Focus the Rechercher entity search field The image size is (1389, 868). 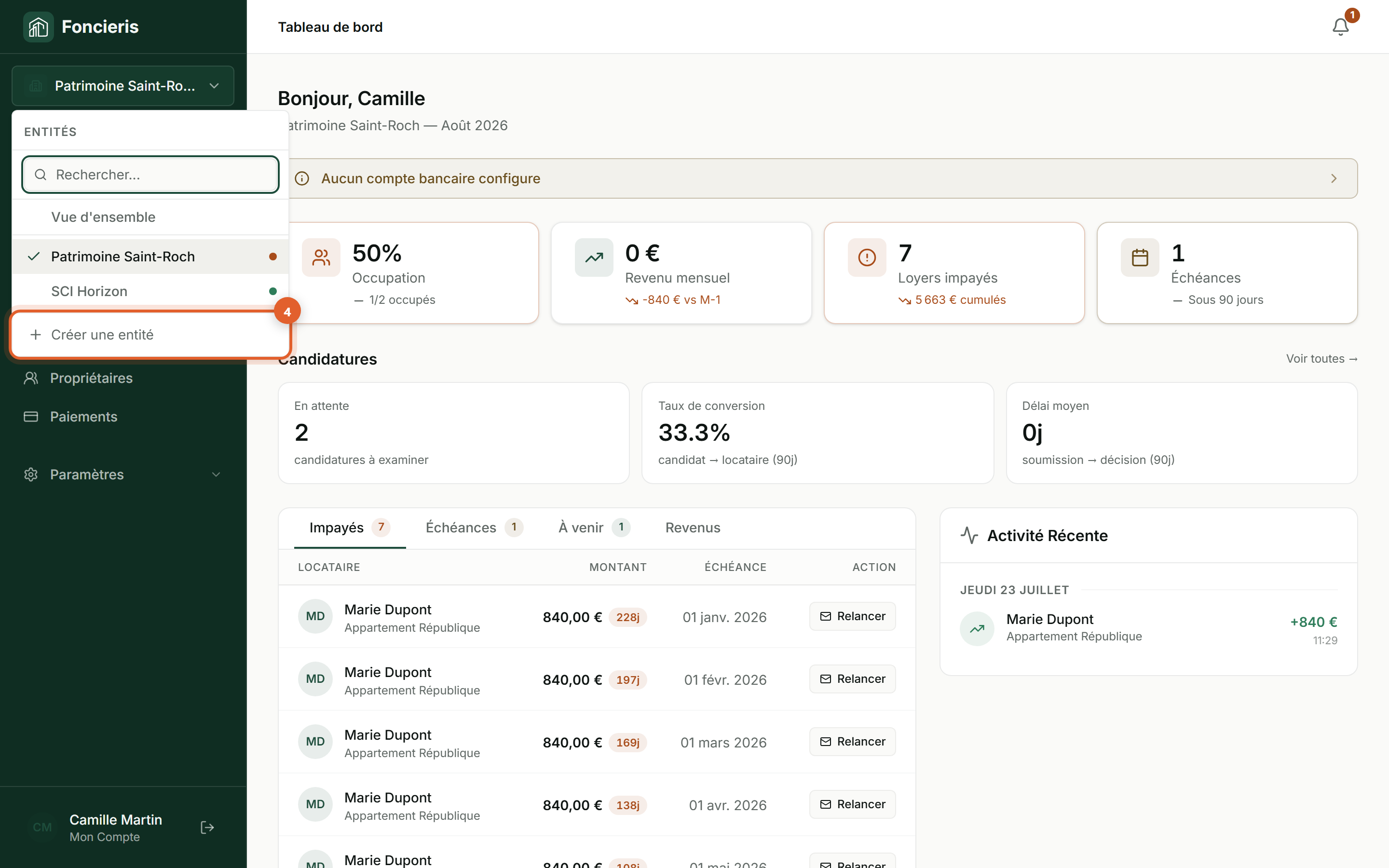(x=150, y=175)
